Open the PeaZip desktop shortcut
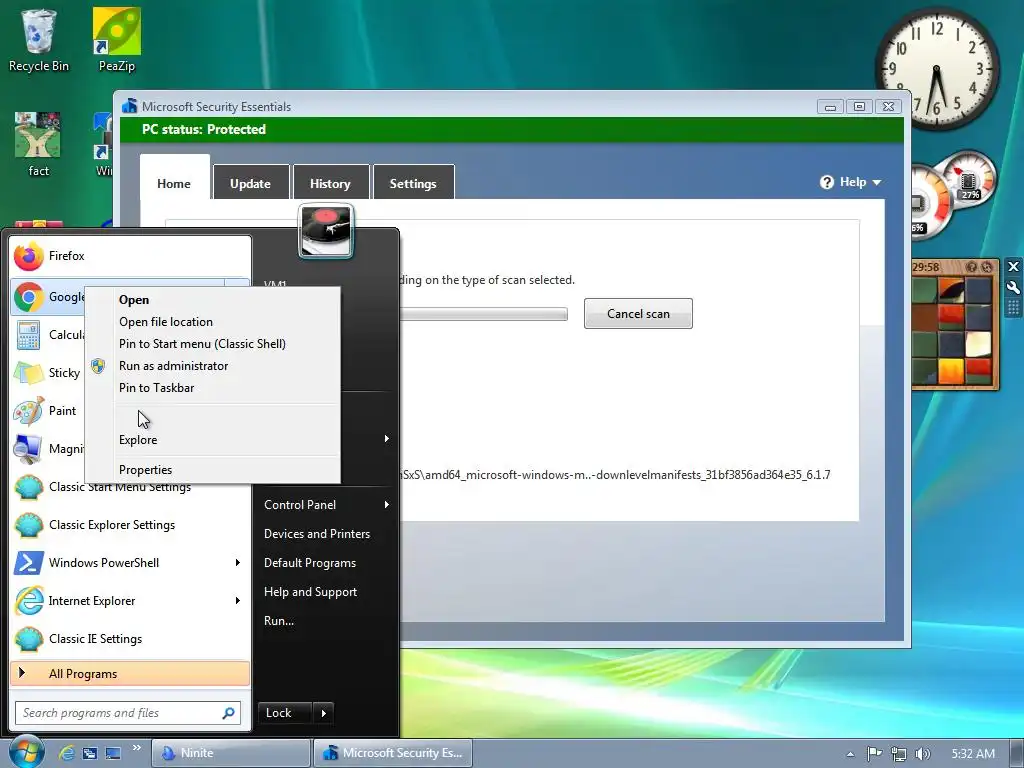 [x=117, y=40]
